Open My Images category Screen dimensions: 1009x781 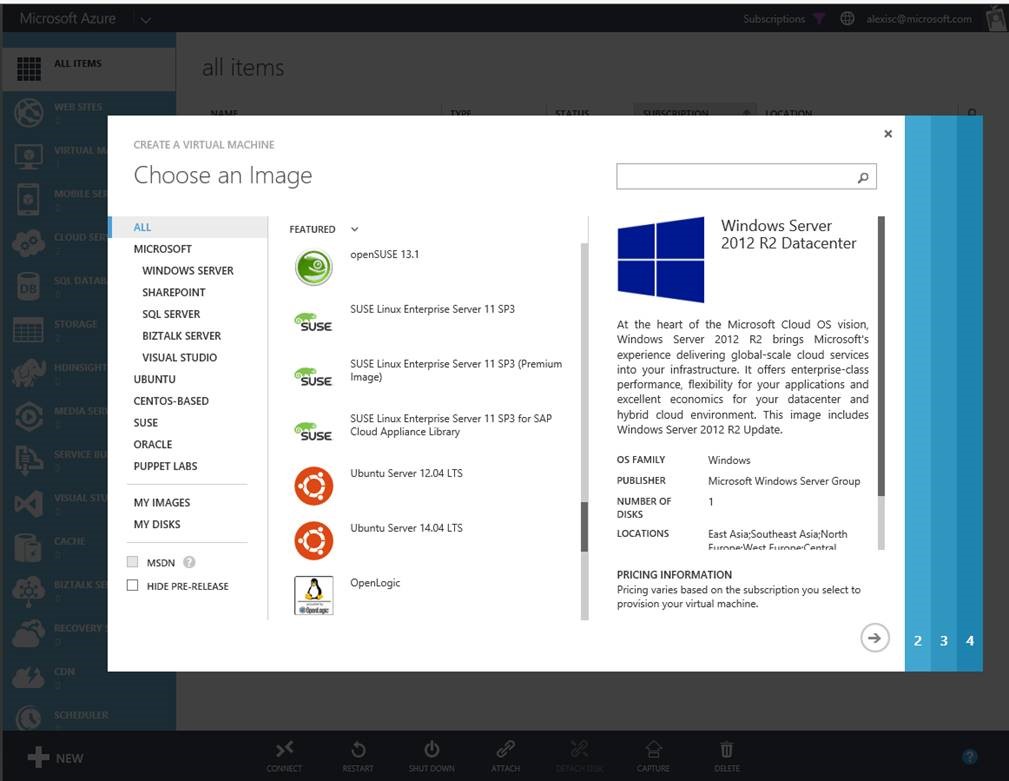pos(162,502)
